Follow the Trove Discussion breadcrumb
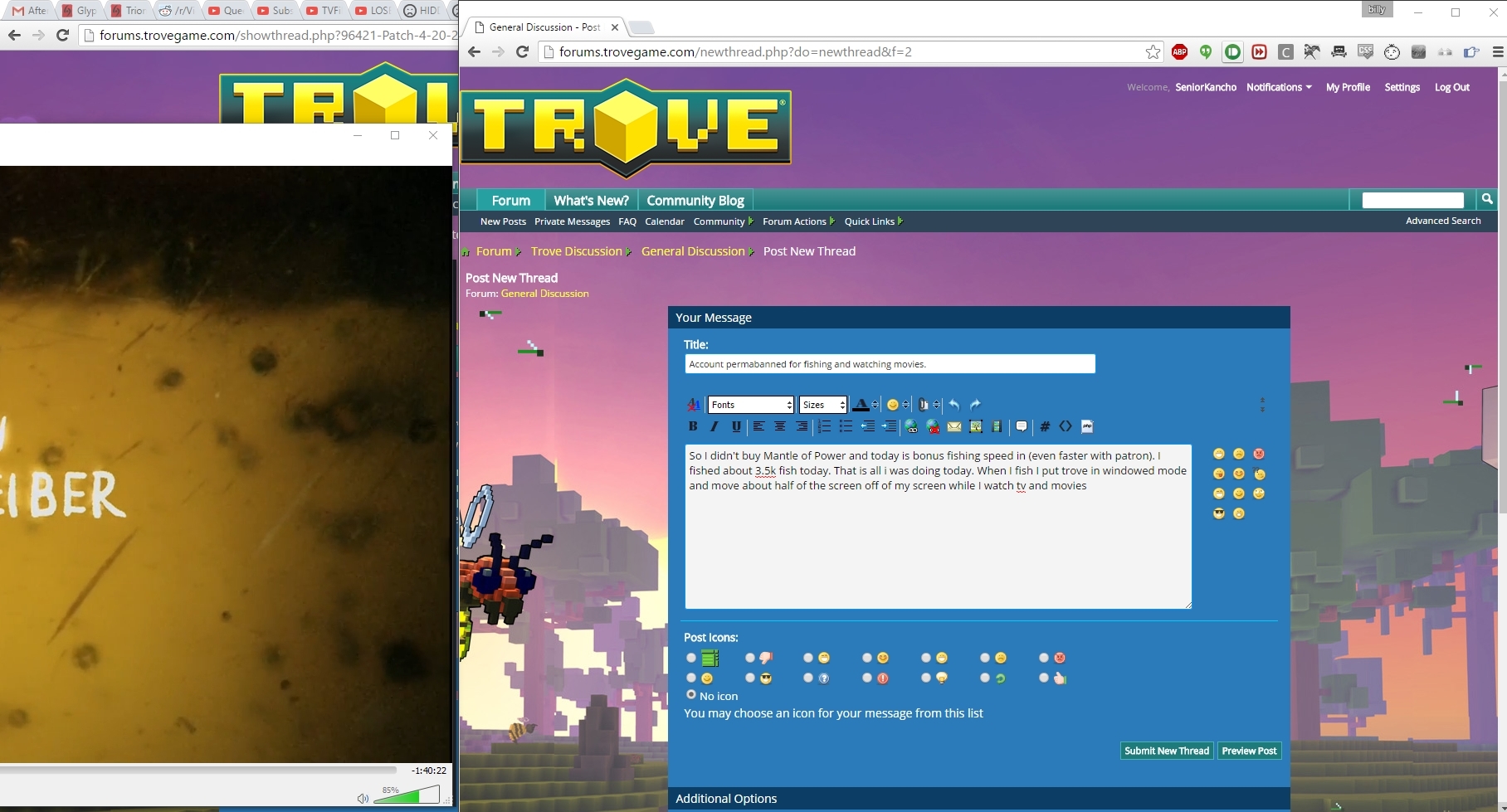 576,251
